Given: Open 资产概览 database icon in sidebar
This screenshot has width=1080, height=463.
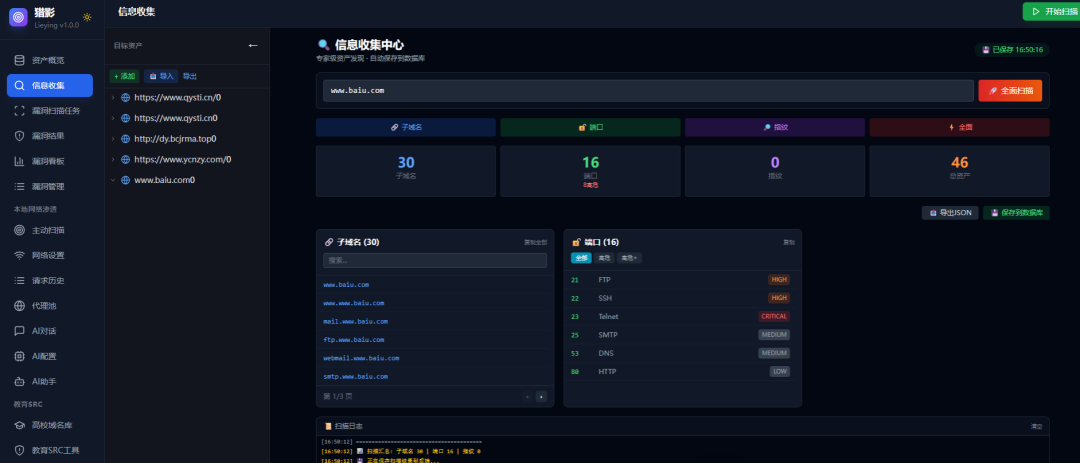Looking at the screenshot, I should [x=19, y=60].
